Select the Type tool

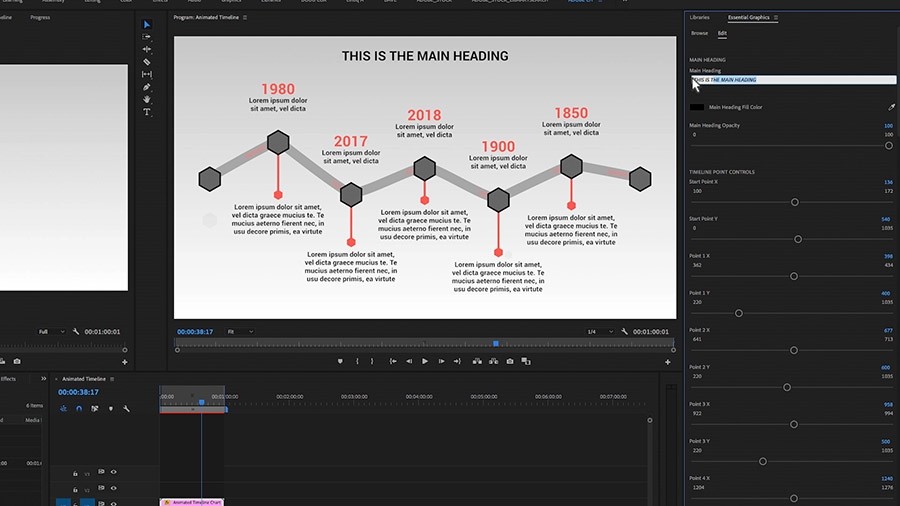point(146,112)
